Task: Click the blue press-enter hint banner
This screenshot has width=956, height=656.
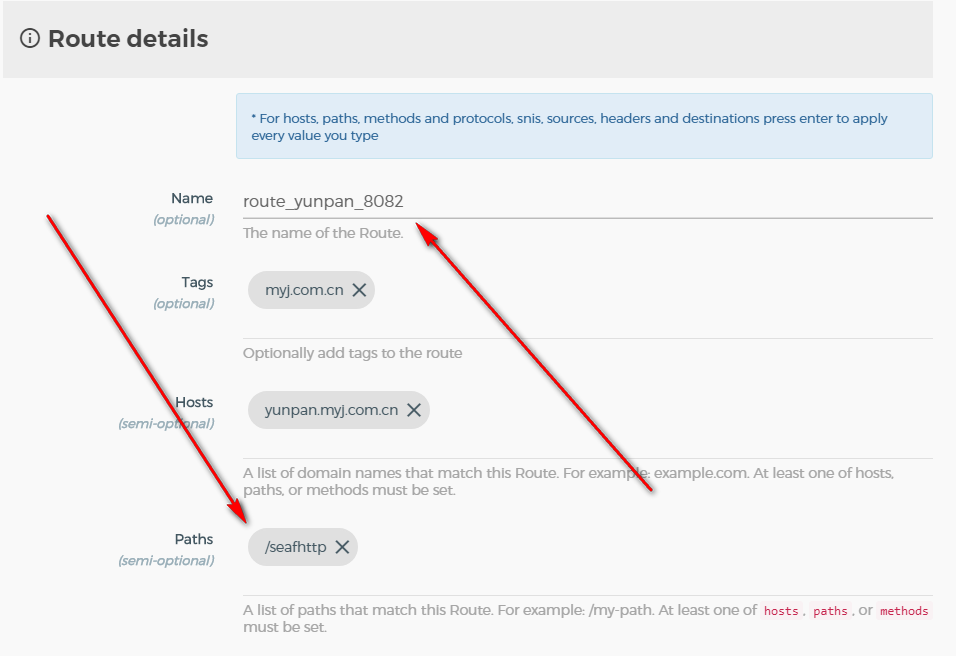Action: 584,126
